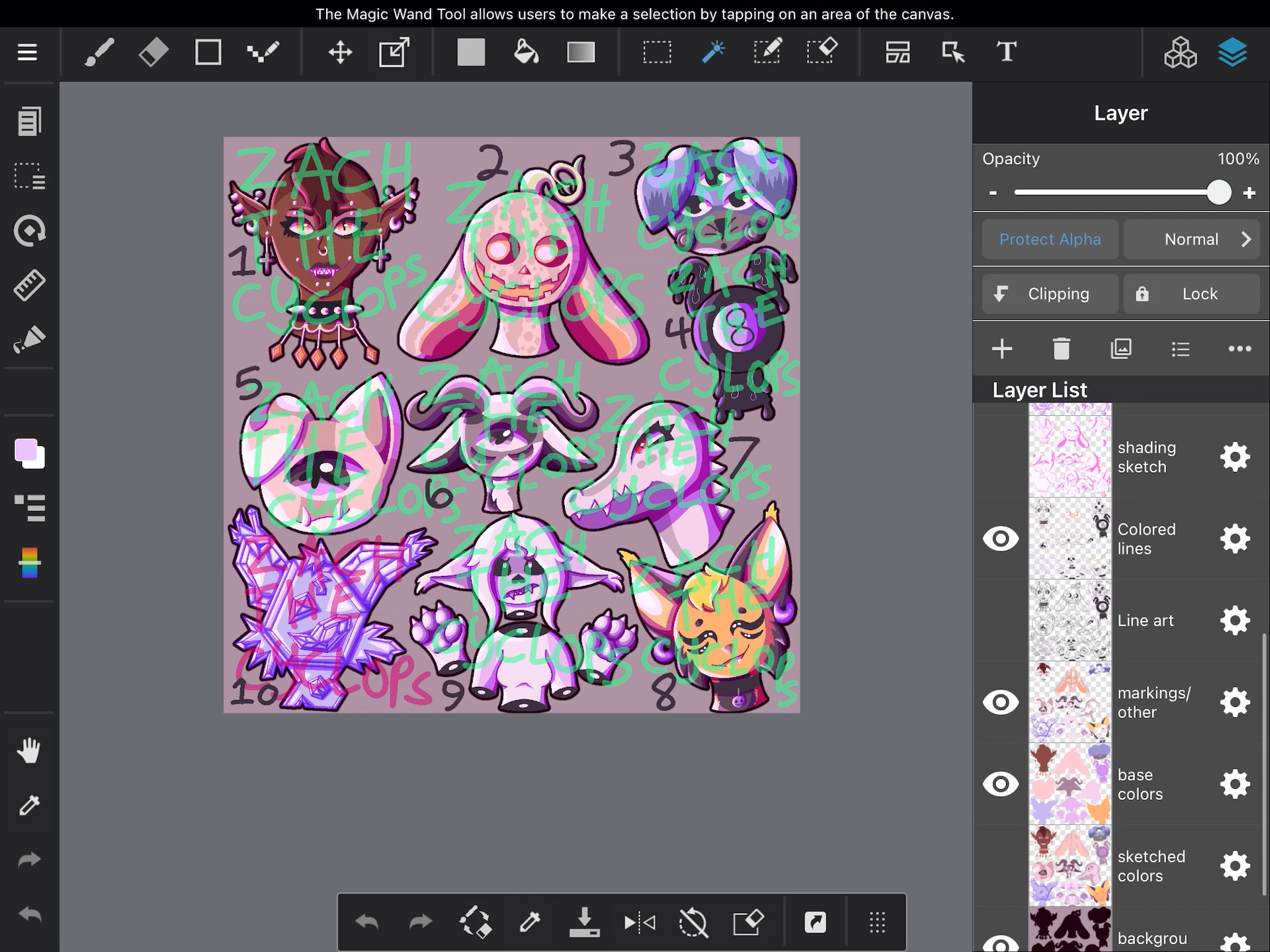The image size is (1270, 952).
Task: Open the Materials cubes panel
Action: (1180, 52)
